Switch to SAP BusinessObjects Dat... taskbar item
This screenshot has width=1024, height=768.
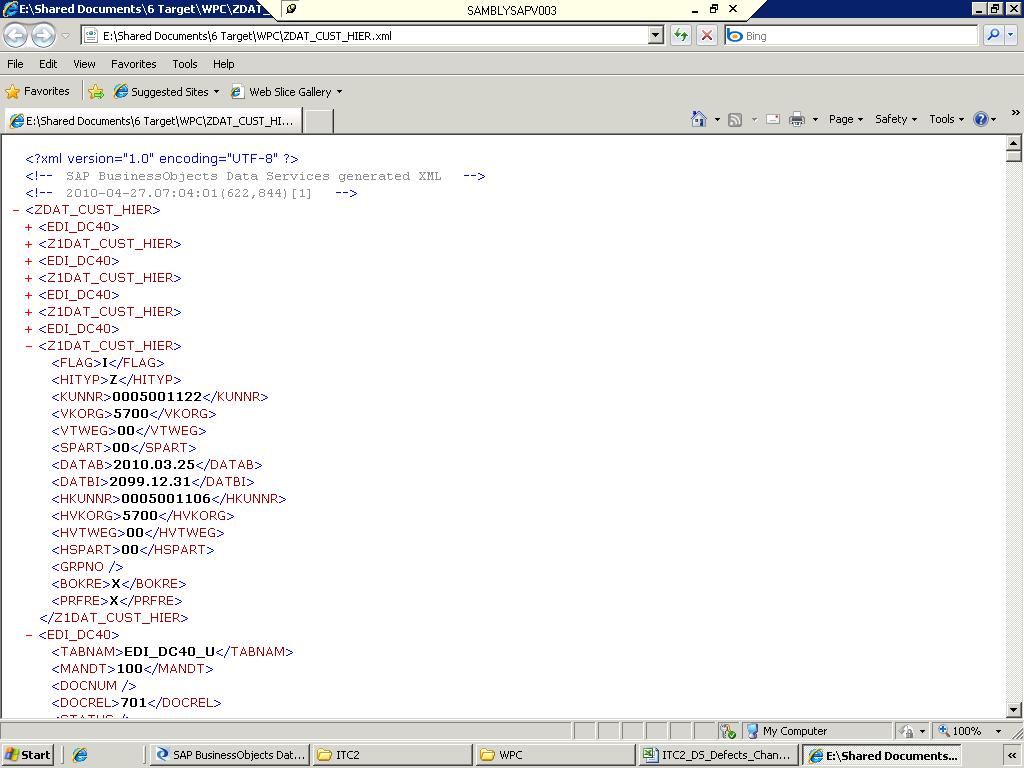(229, 755)
